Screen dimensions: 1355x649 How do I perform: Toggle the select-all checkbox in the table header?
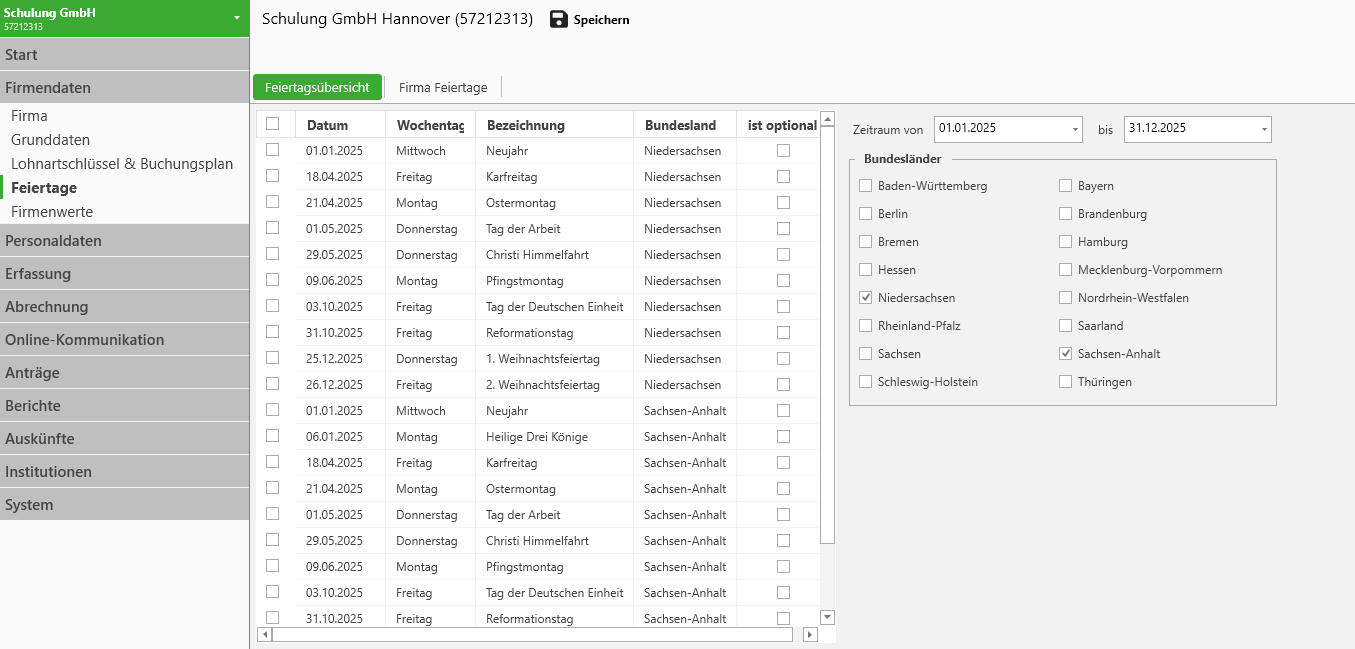pos(272,124)
